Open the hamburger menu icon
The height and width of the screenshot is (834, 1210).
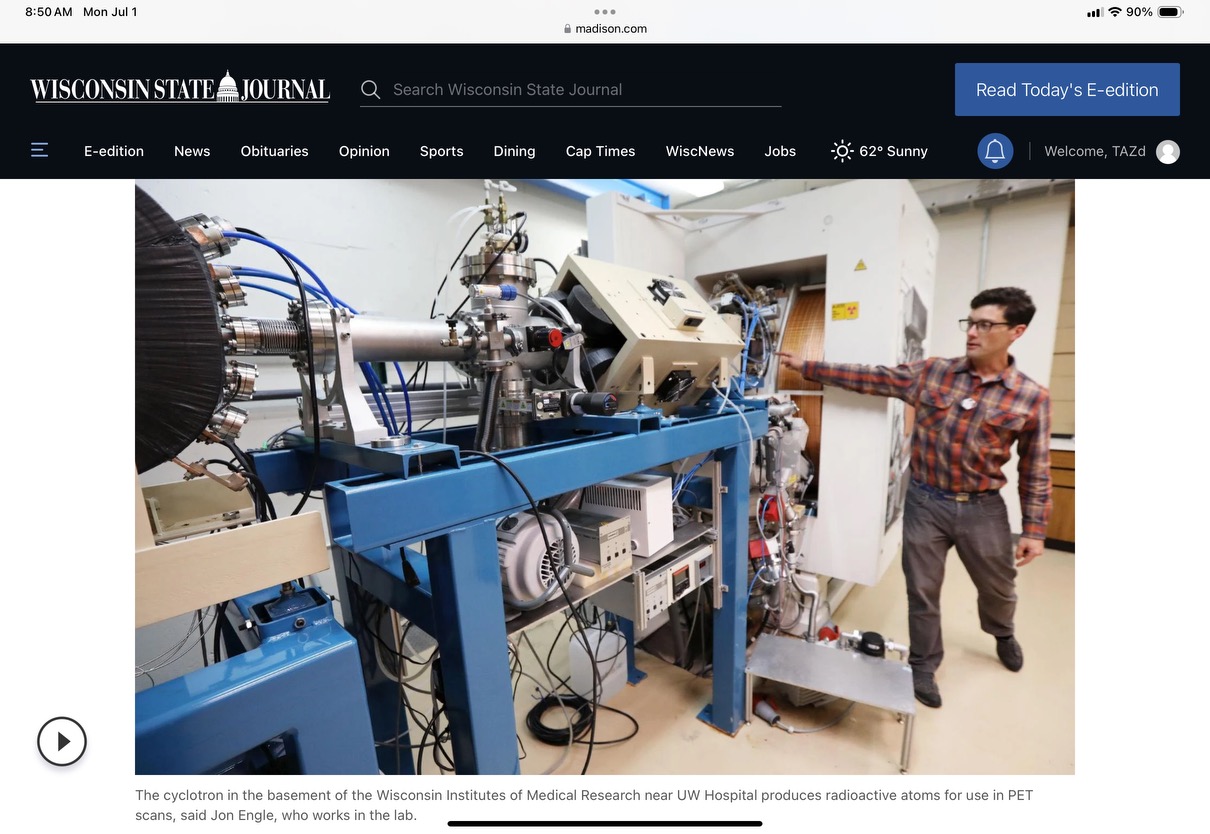tap(40, 151)
